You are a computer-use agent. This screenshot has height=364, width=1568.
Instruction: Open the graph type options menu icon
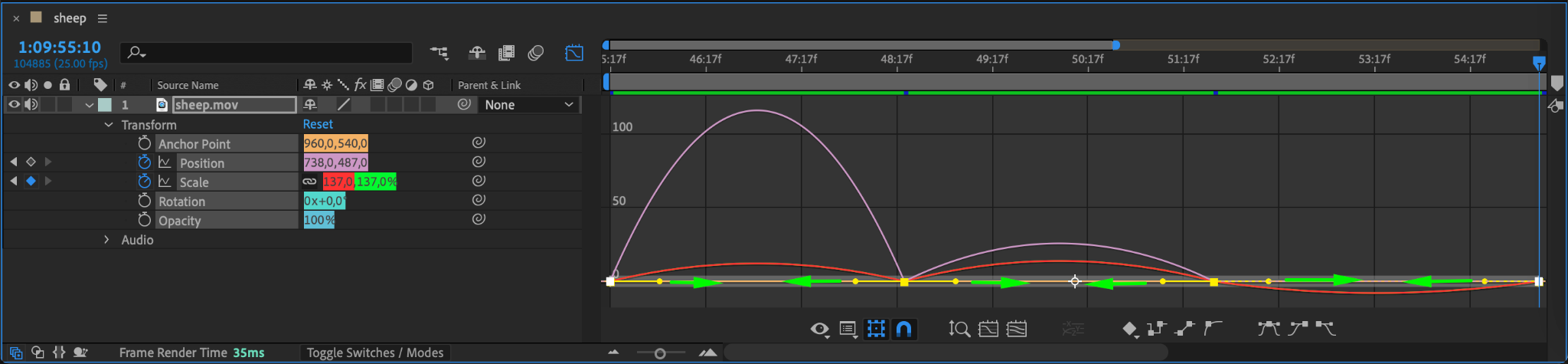coord(848,330)
